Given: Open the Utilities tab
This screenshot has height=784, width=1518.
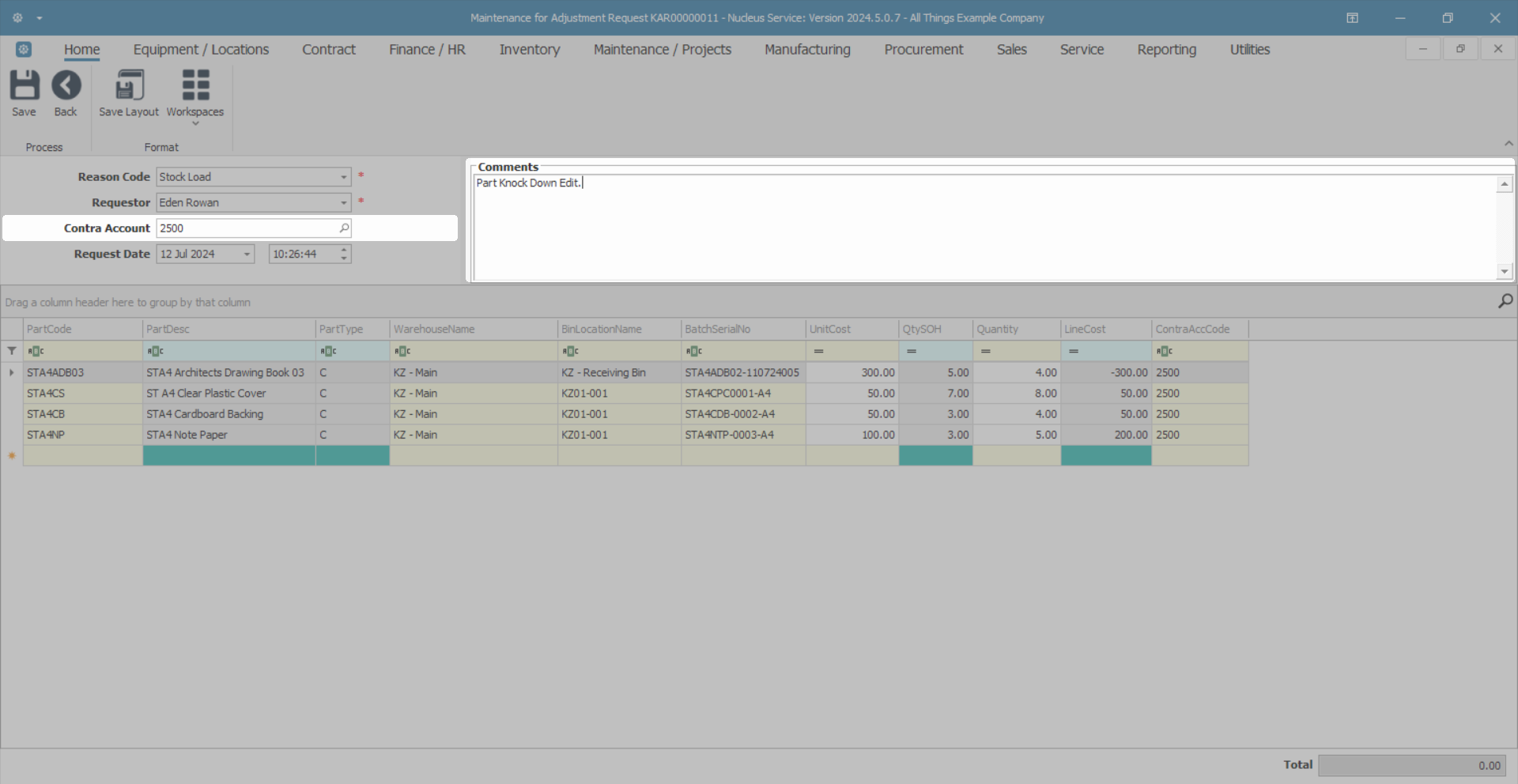Looking at the screenshot, I should coord(1250,50).
